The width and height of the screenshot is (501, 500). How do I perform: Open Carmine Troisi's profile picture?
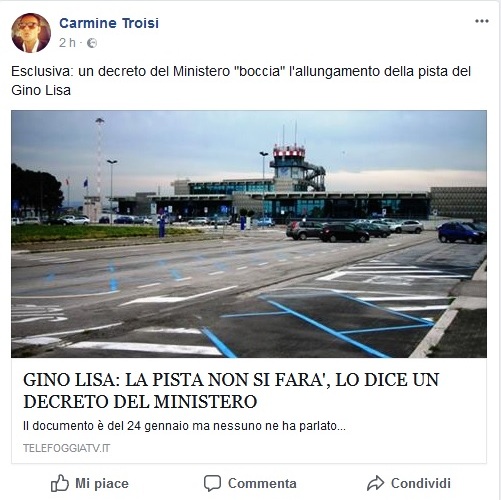coord(31,33)
